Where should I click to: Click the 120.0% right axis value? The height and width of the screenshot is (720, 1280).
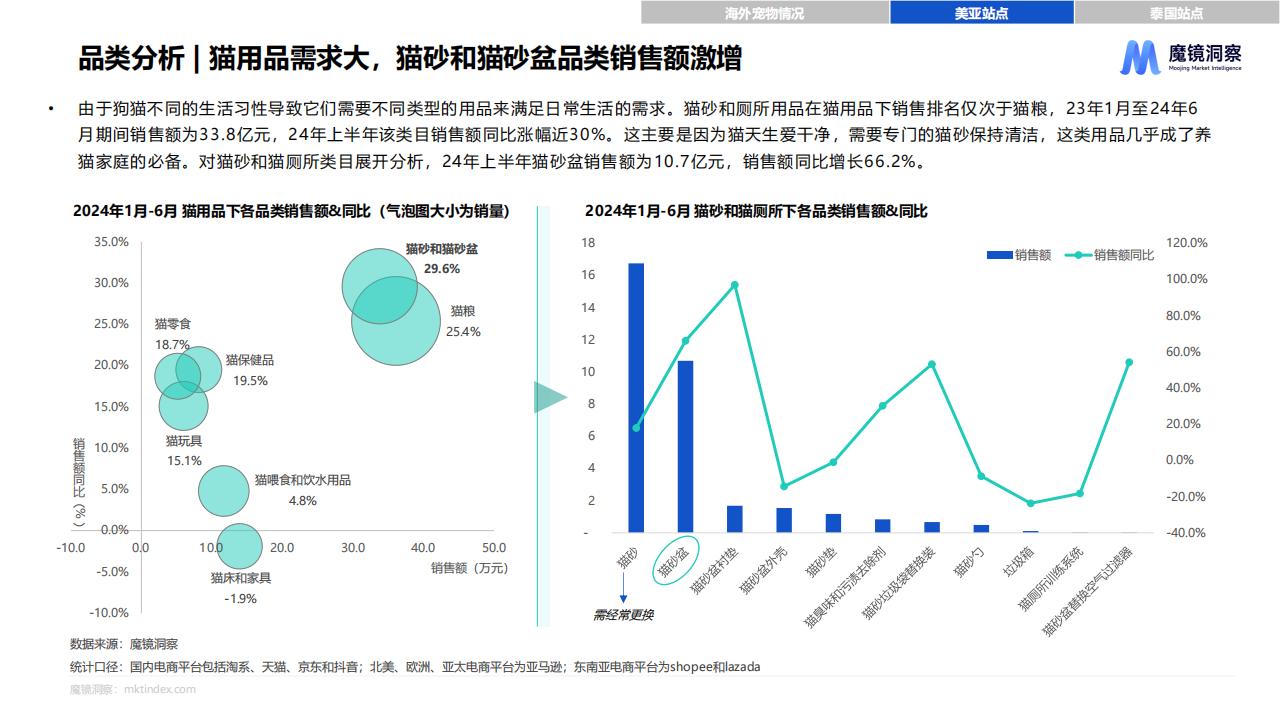[x=1188, y=243]
